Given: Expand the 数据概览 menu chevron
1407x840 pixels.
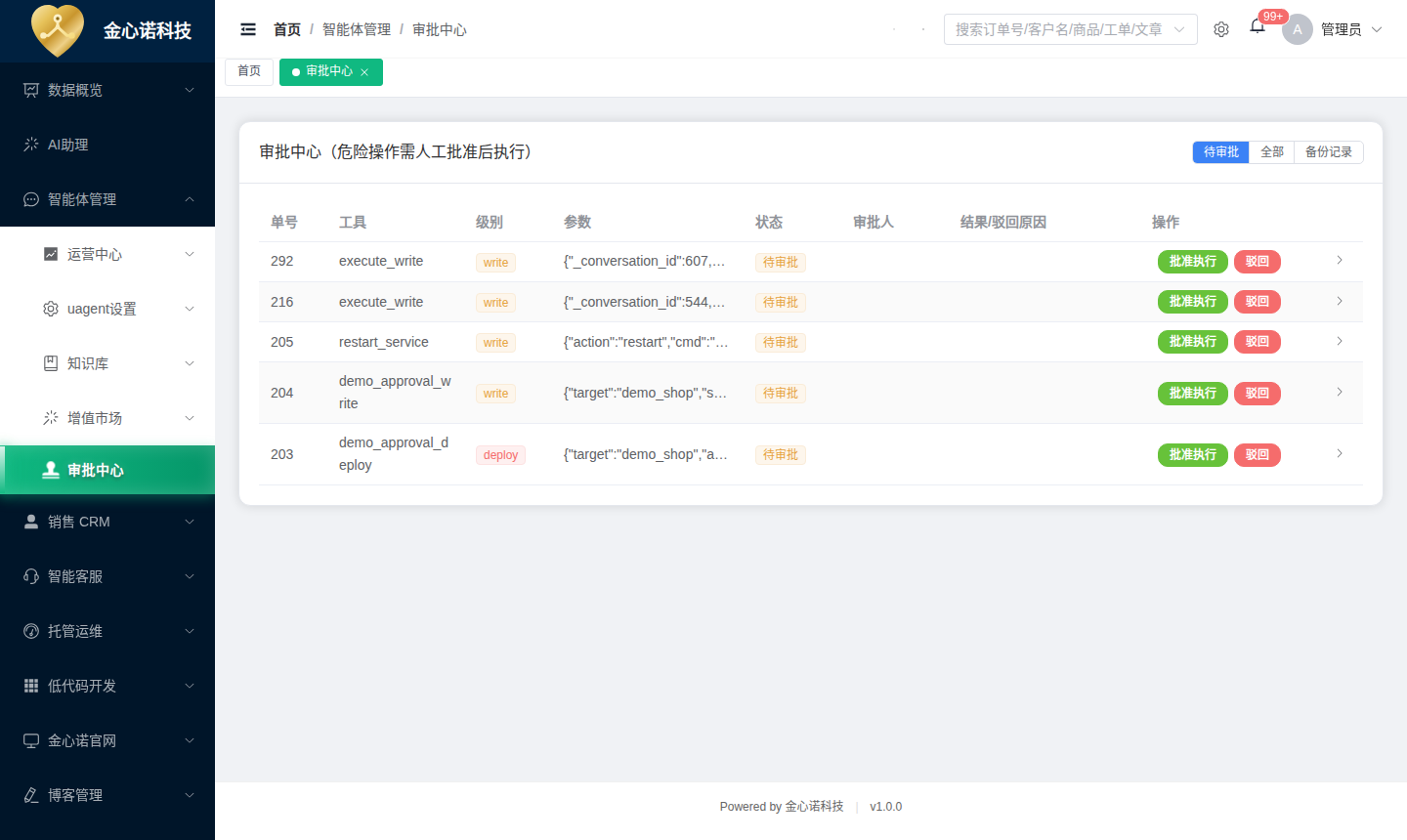Looking at the screenshot, I should 190,90.
